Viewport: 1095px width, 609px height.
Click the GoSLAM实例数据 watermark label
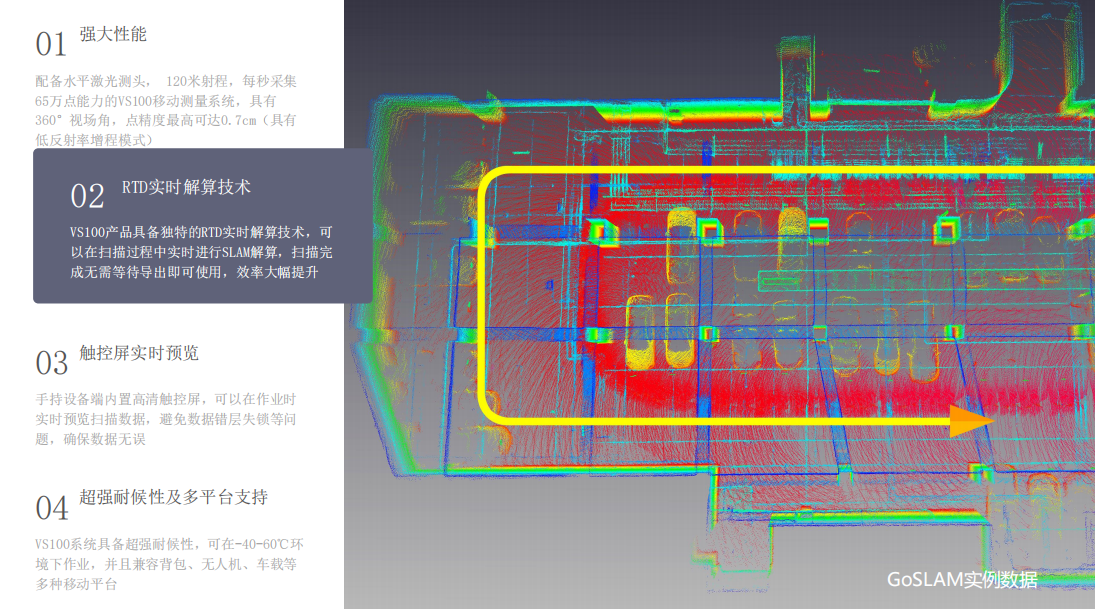[x=962, y=580]
